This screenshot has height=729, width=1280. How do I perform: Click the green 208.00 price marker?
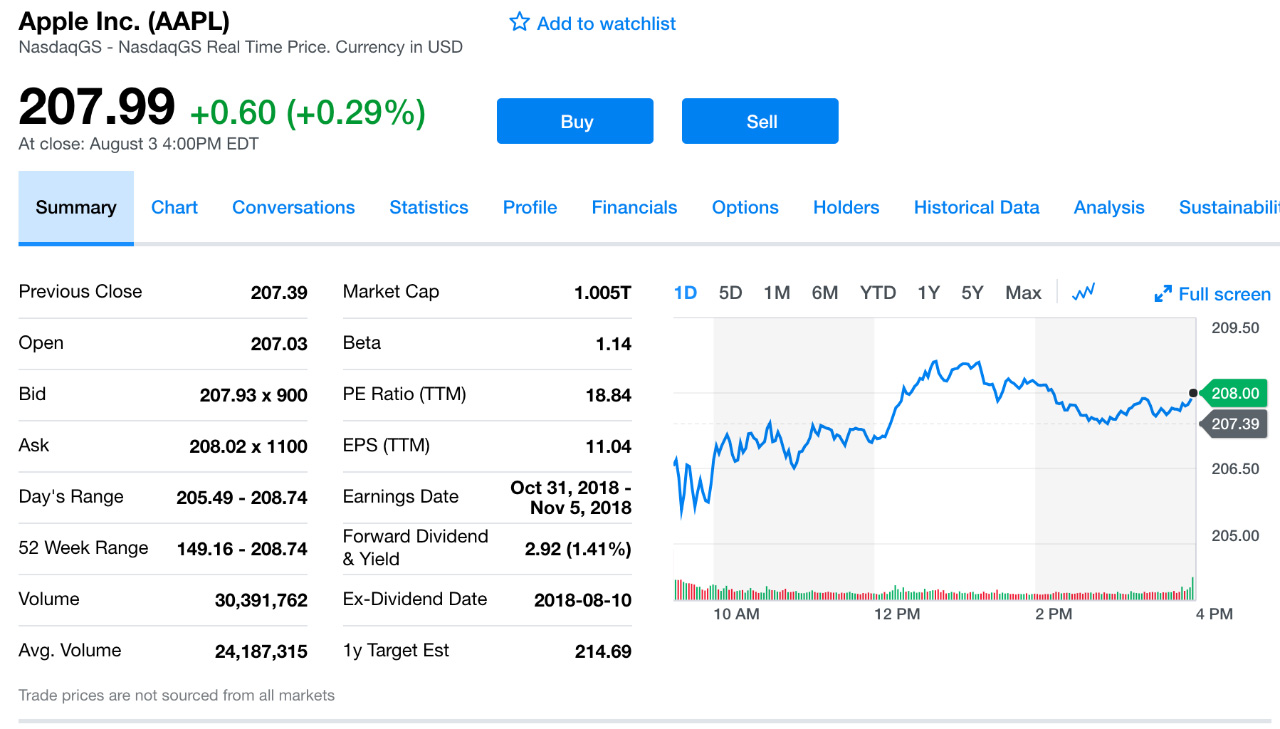[1233, 393]
